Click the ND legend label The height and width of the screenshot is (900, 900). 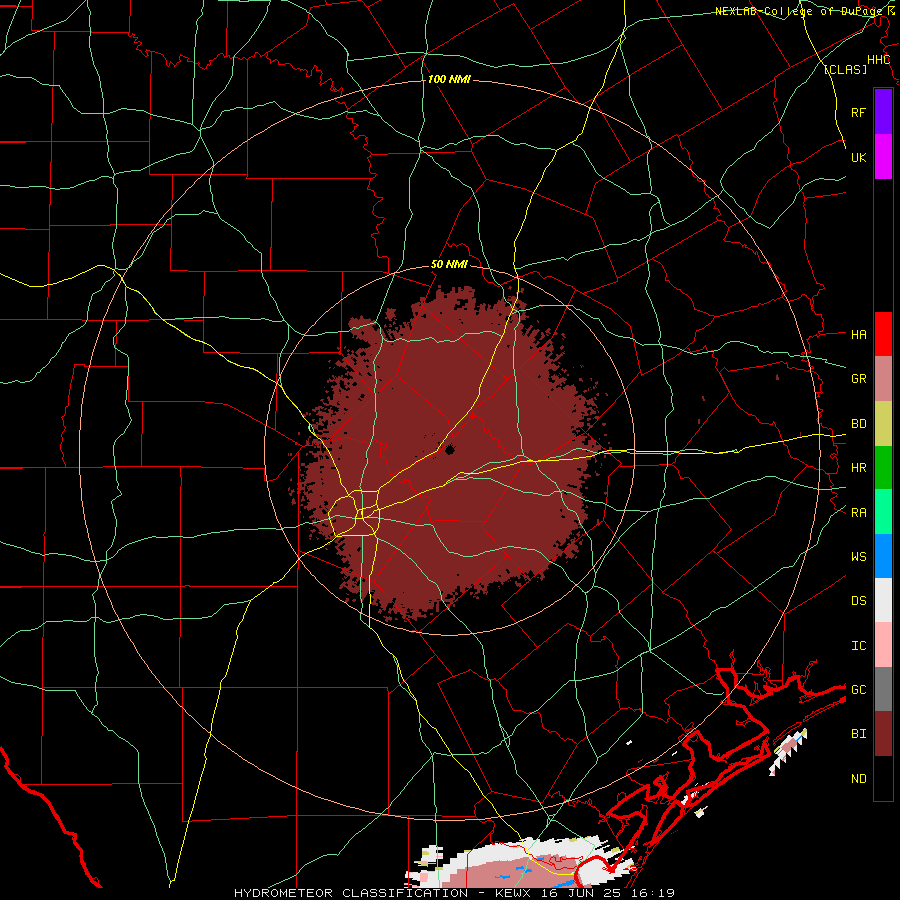click(x=858, y=779)
